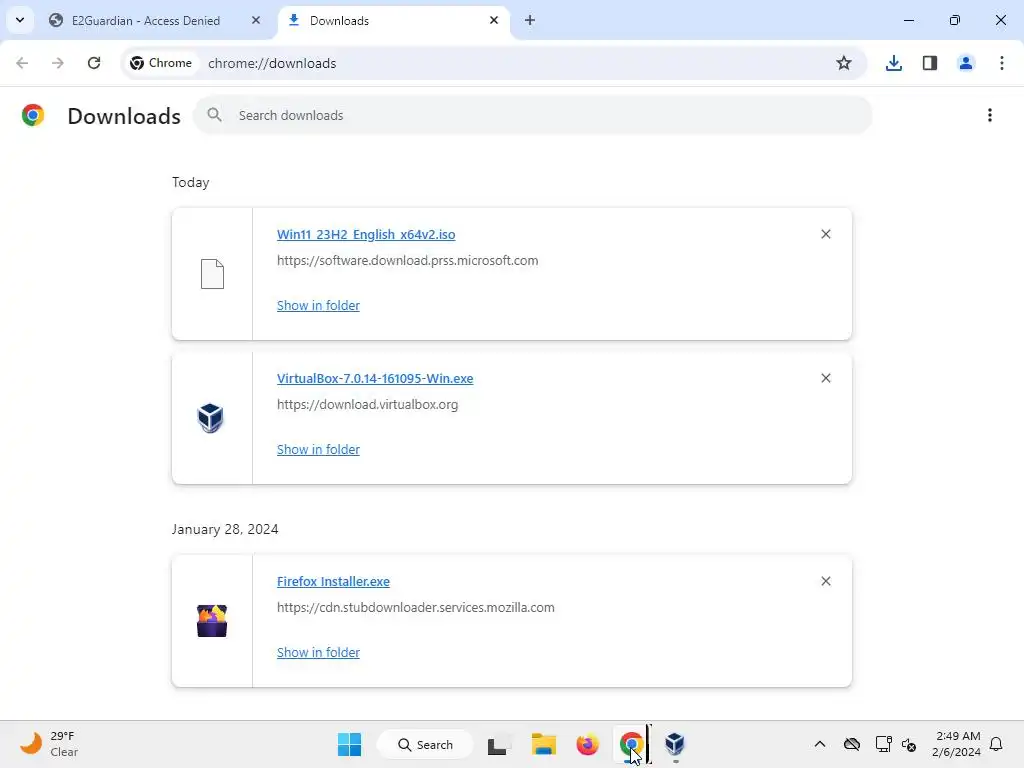The image size is (1024, 768).
Task: Click the muted volume tray icon
Action: click(909, 744)
